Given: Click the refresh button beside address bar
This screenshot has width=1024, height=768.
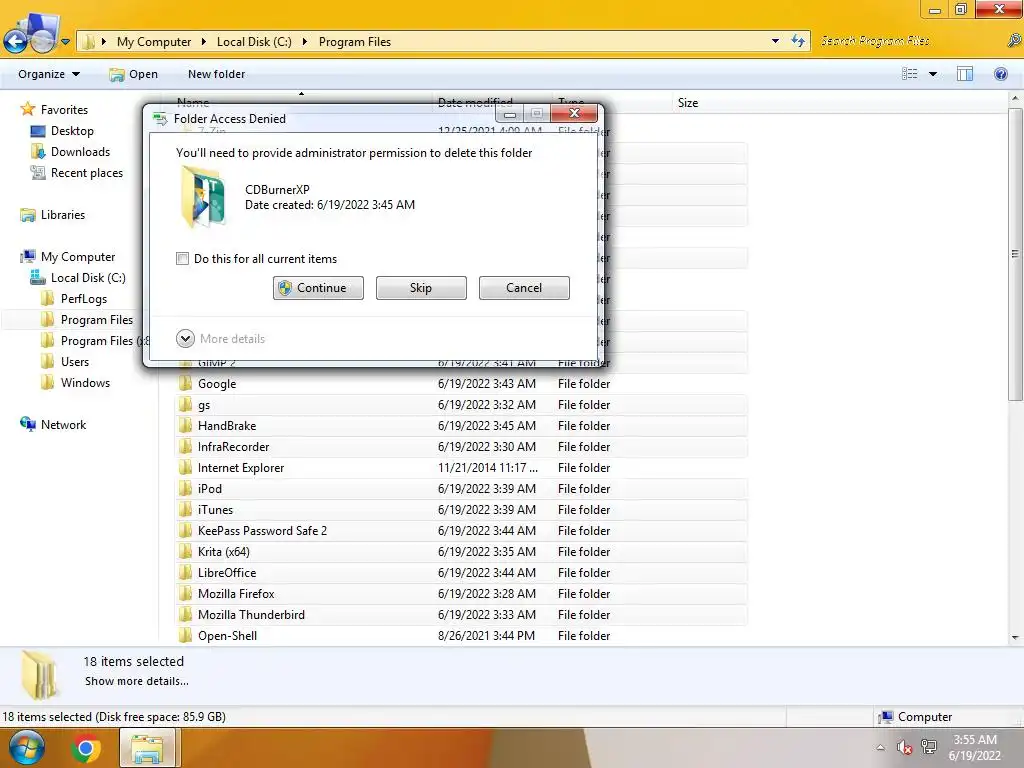Looking at the screenshot, I should click(x=798, y=41).
